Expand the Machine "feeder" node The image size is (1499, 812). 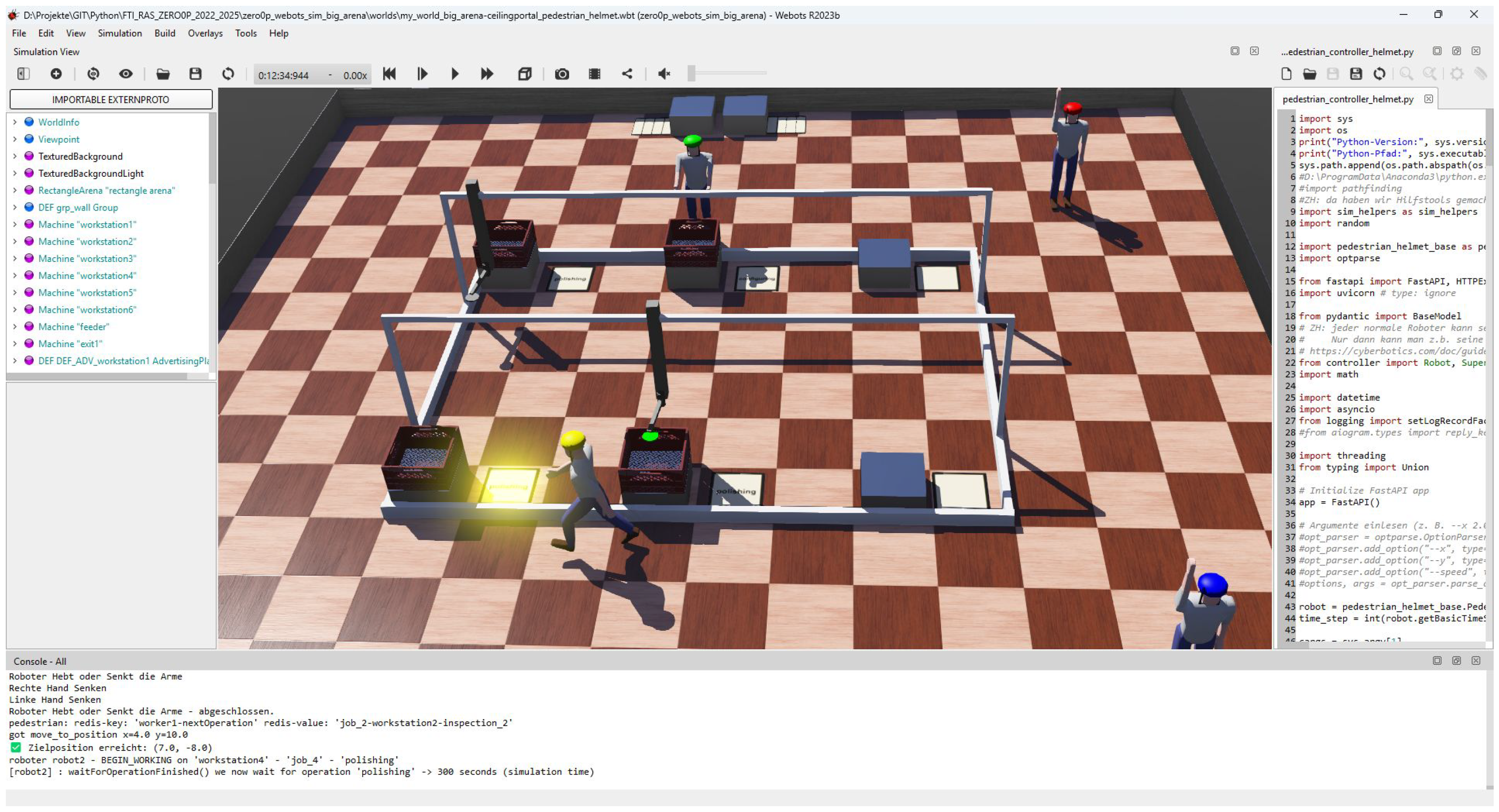click(15, 327)
